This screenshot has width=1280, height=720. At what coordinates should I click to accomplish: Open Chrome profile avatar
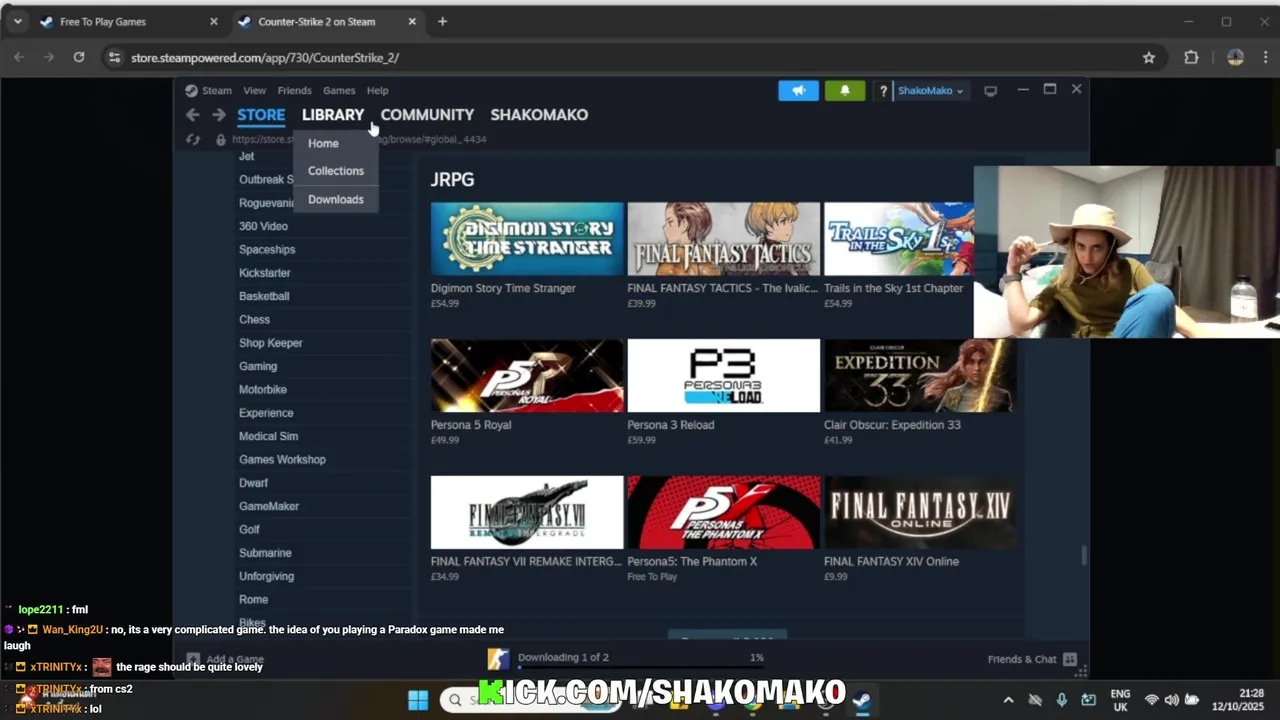click(x=1235, y=57)
